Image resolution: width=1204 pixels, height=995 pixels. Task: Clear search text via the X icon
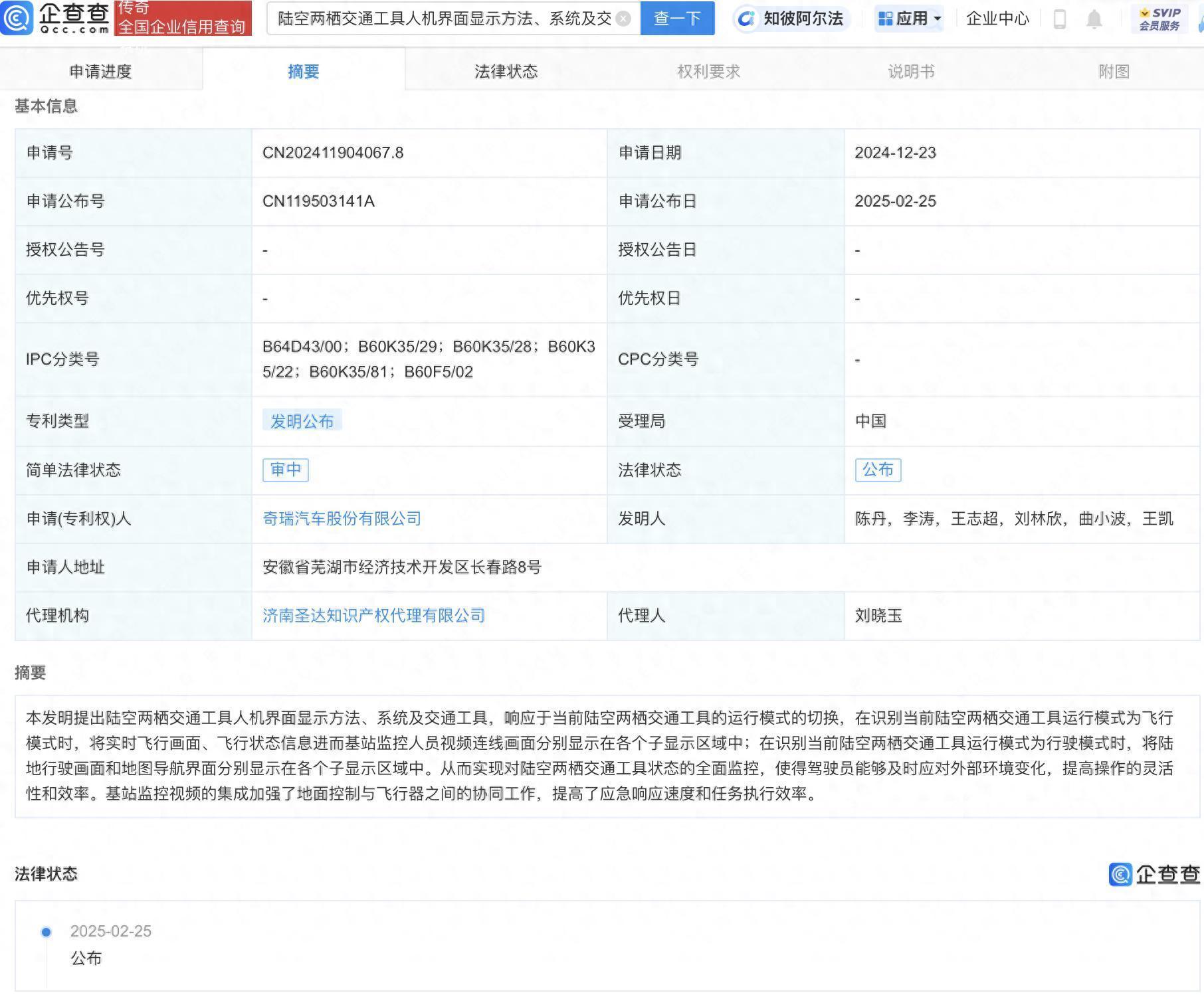[x=622, y=19]
